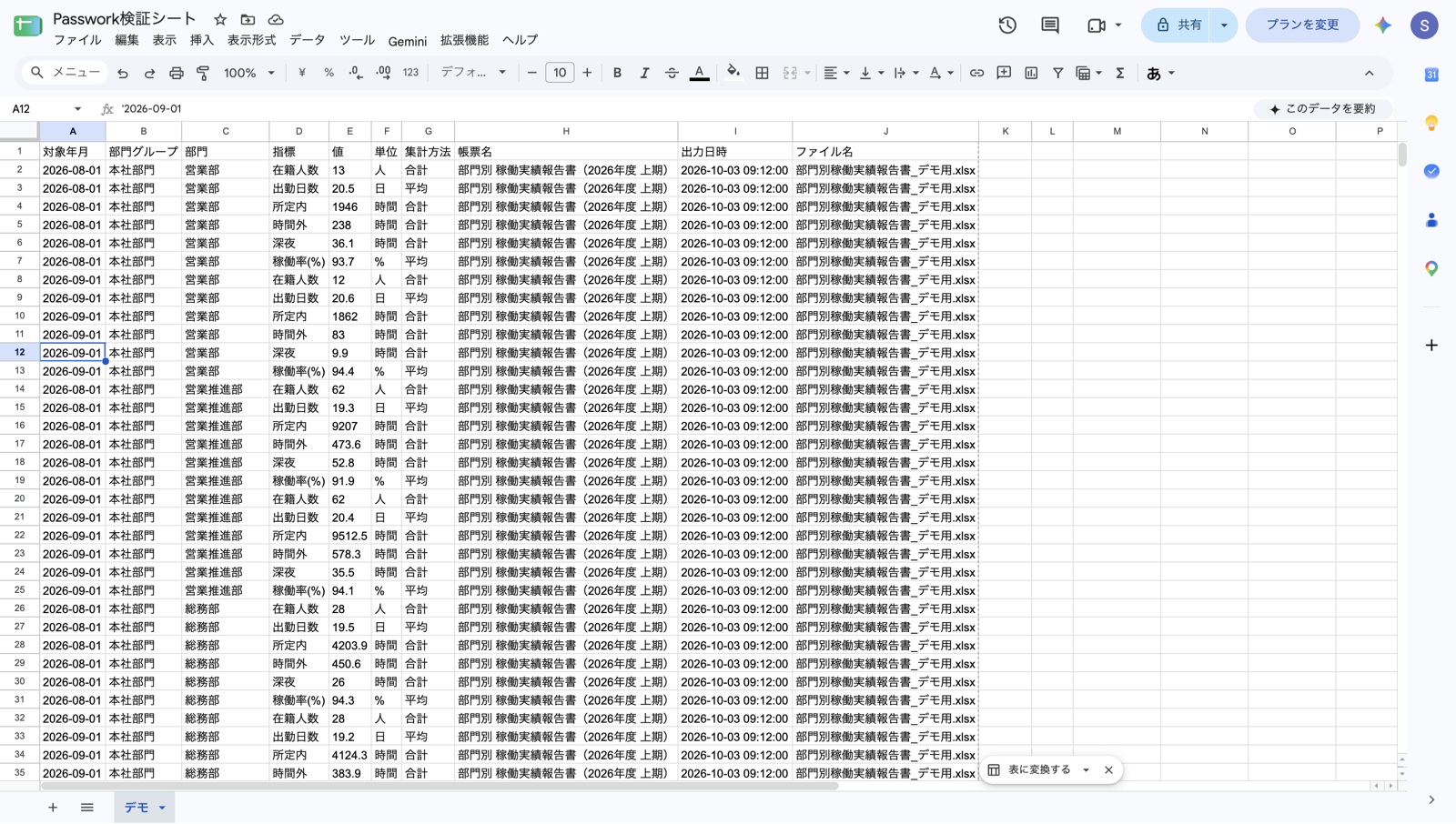
Task: Show all sheets list button
Action: click(86, 808)
